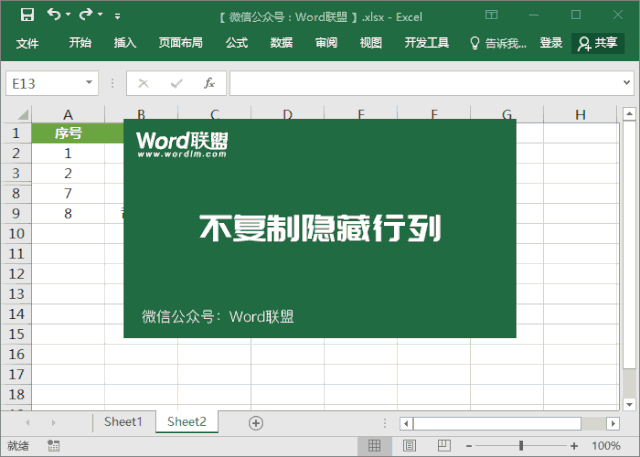The height and width of the screenshot is (457, 640).
Task: Select the 数据 ribbon tab
Action: [281, 42]
